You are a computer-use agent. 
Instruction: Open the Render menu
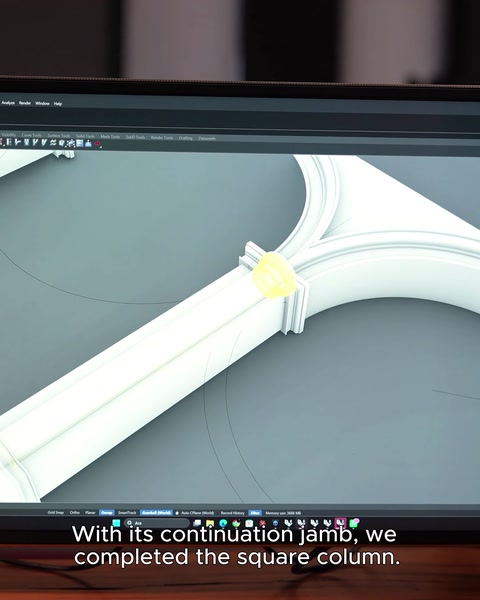click(x=25, y=103)
